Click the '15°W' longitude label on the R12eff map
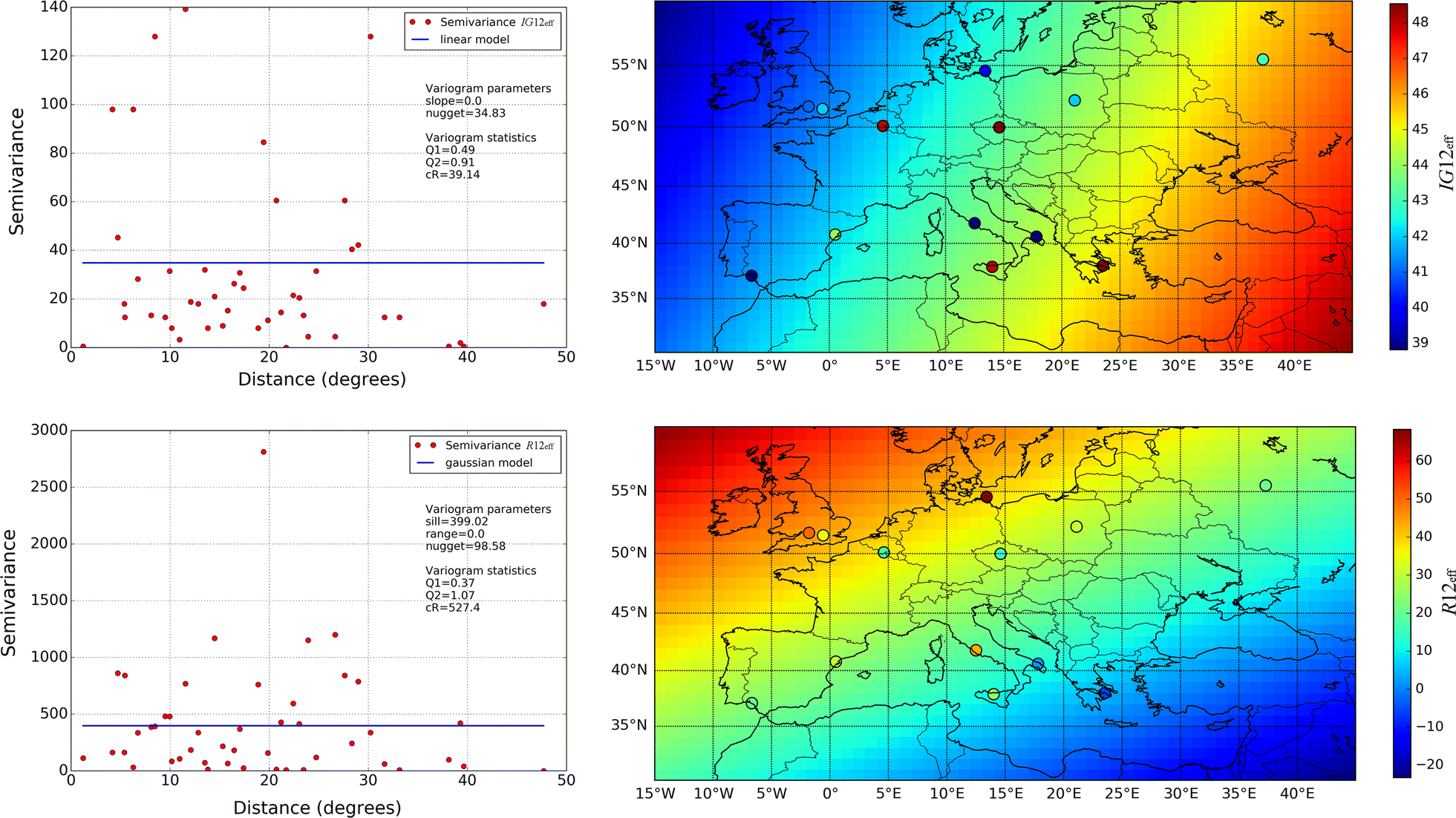This screenshot has width=1456, height=818. (656, 793)
